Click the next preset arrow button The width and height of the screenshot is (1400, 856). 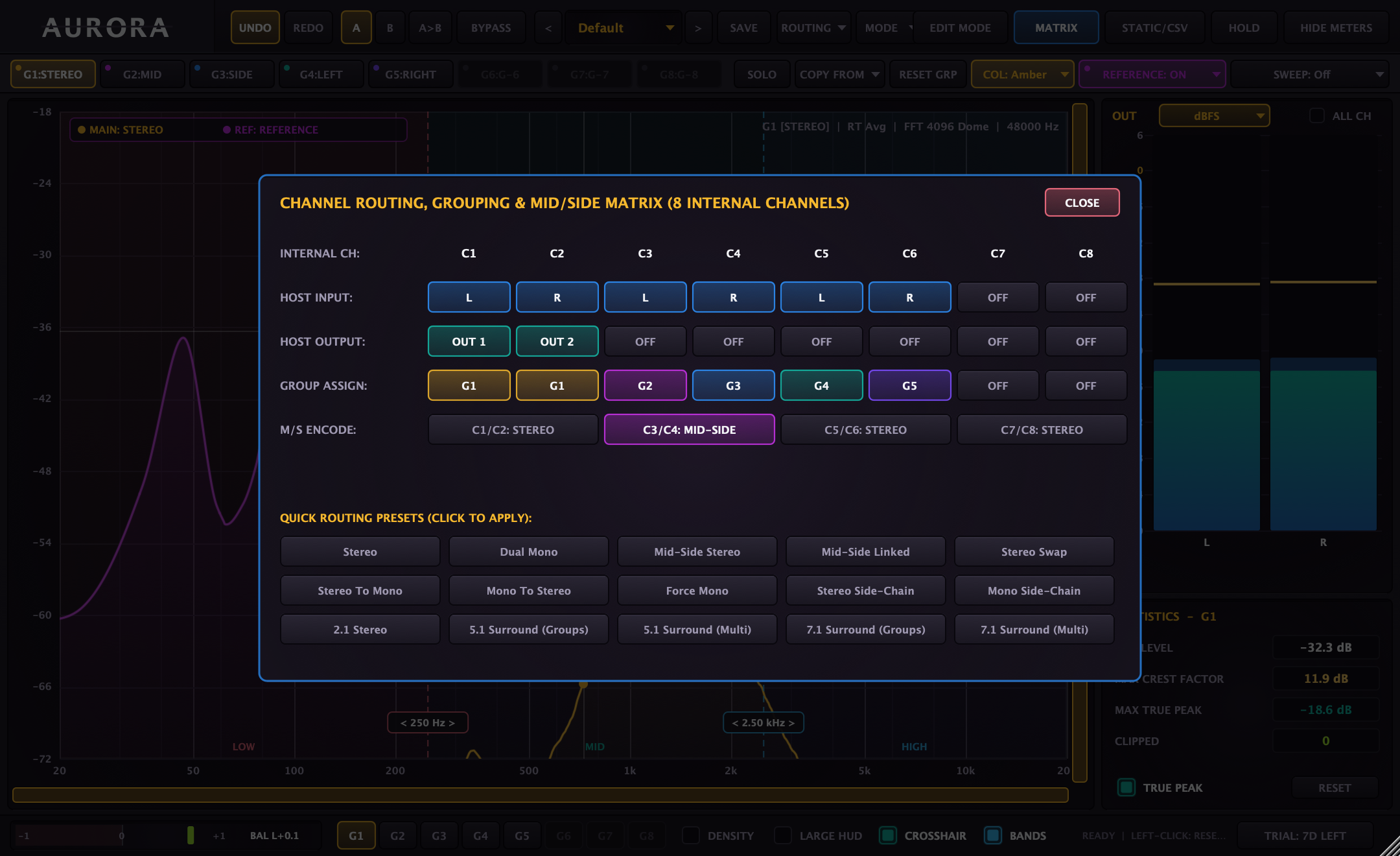[698, 28]
